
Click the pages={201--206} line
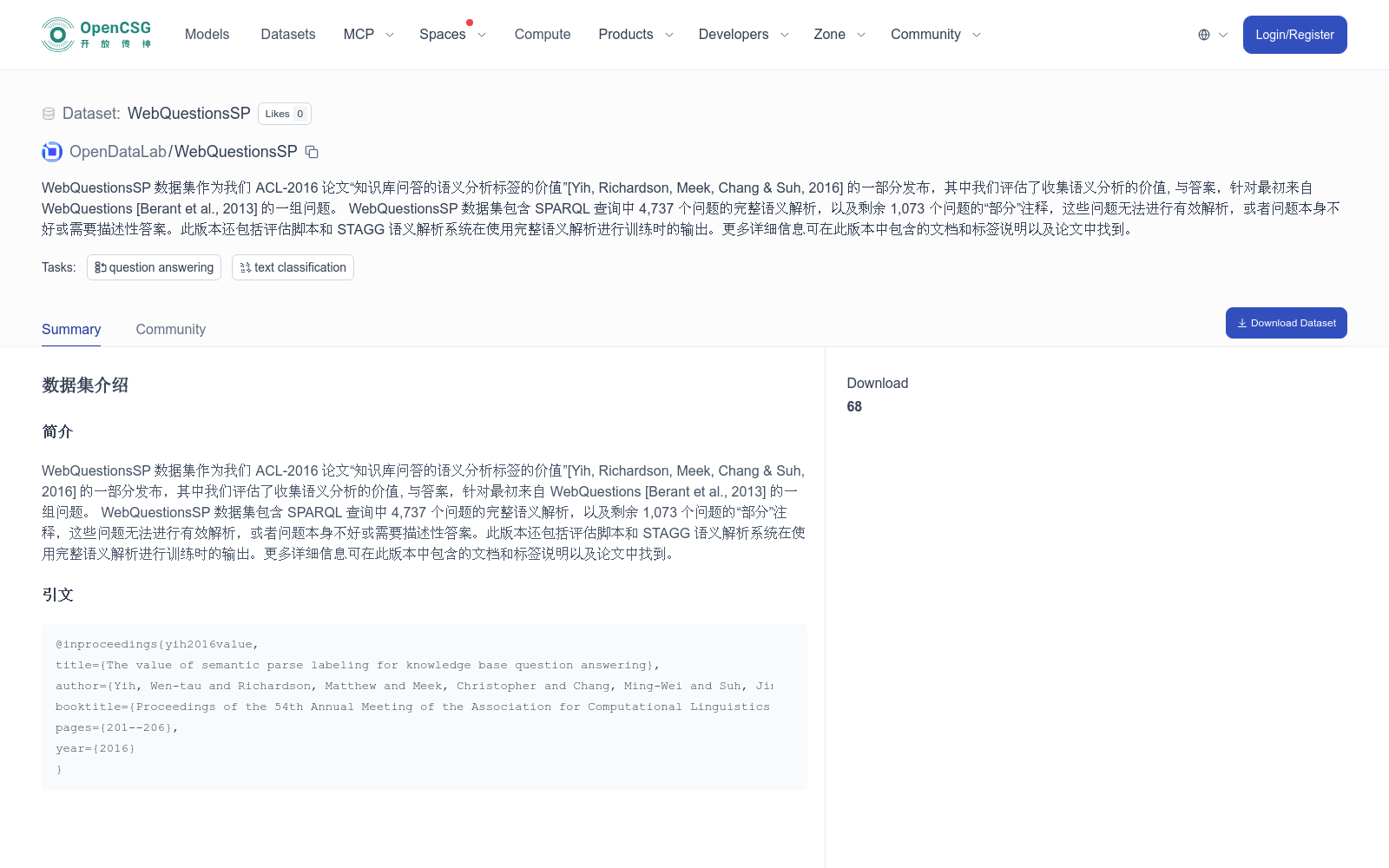117,727
